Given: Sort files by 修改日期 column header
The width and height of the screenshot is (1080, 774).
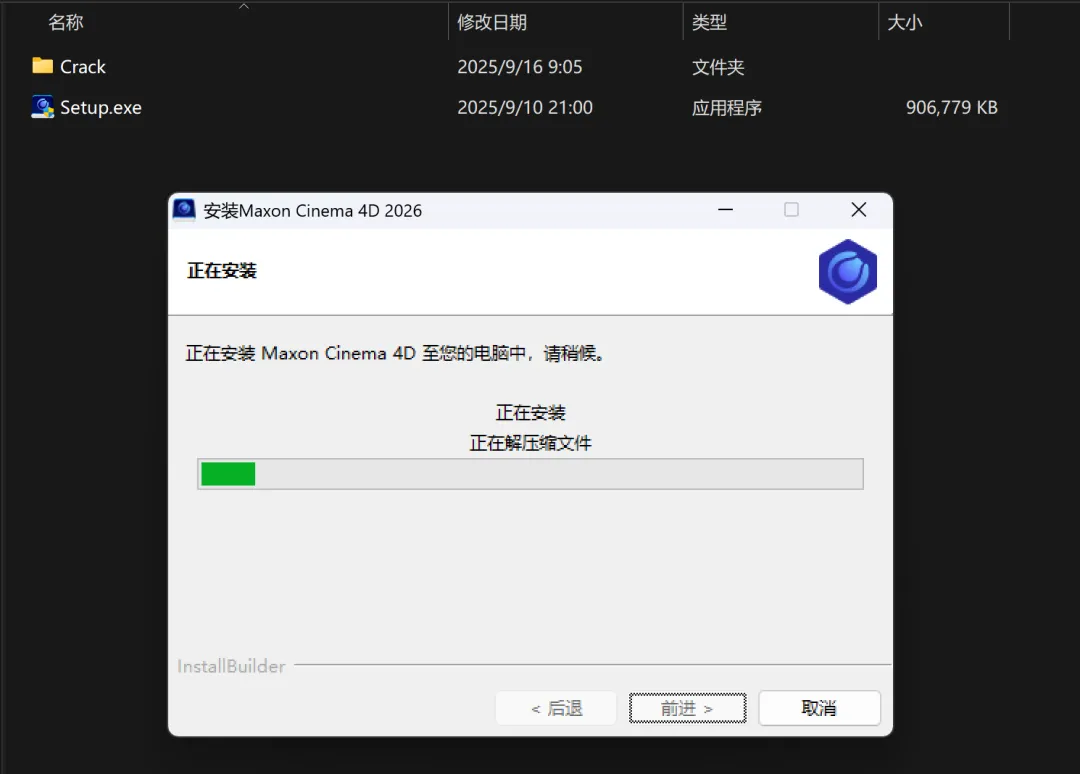Looking at the screenshot, I should tap(492, 23).
